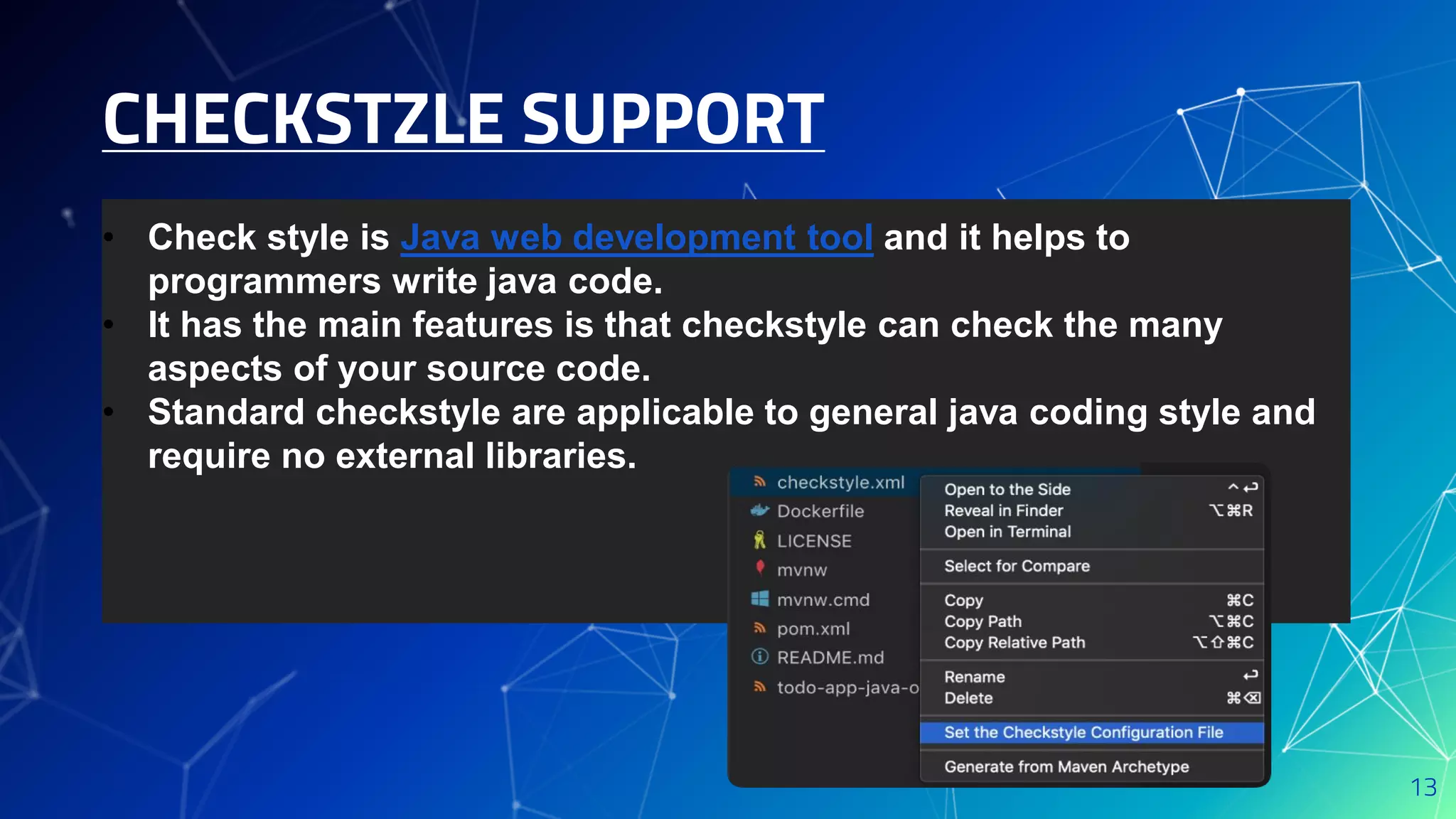The image size is (1456, 819).
Task: Click the README.md info icon
Action: click(760, 656)
